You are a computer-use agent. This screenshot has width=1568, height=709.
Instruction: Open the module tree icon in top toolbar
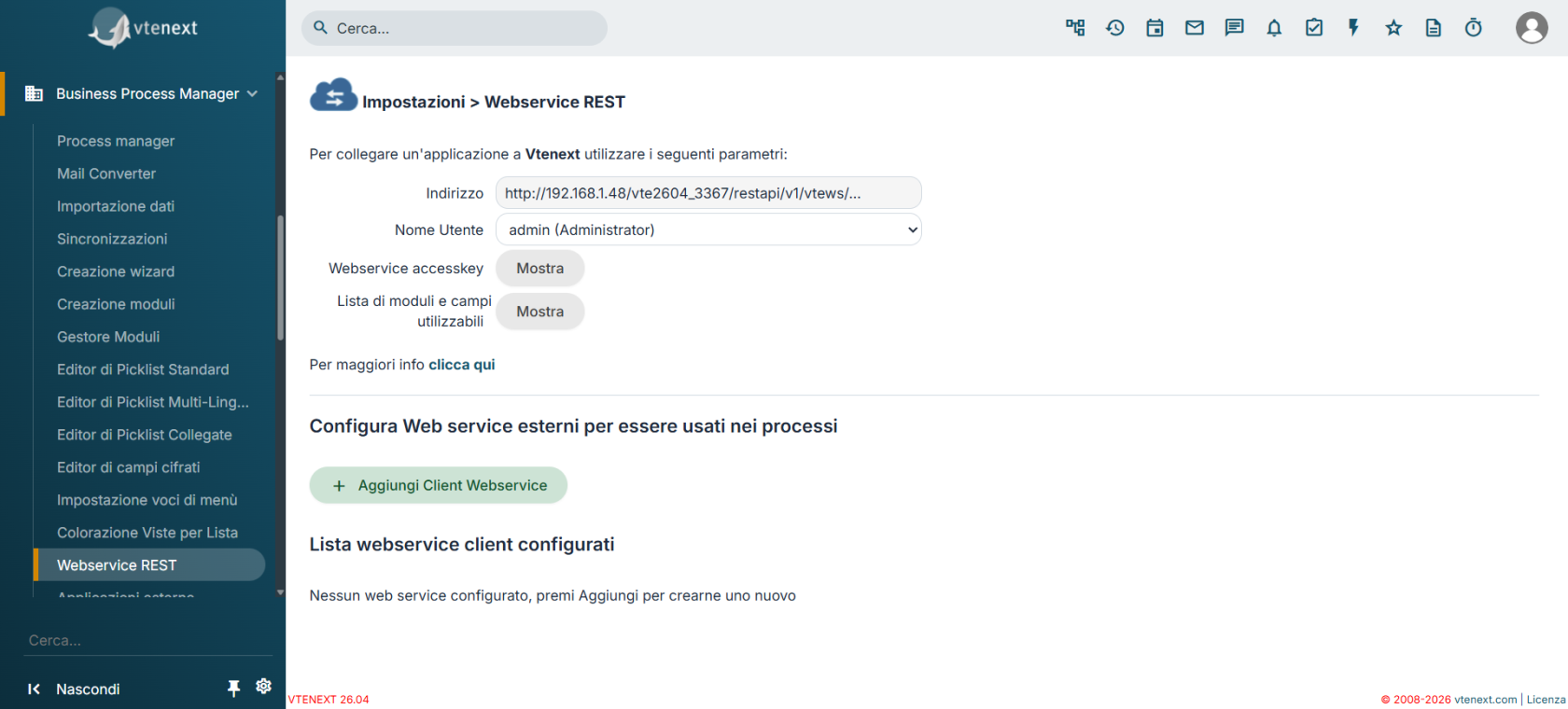[x=1075, y=28]
